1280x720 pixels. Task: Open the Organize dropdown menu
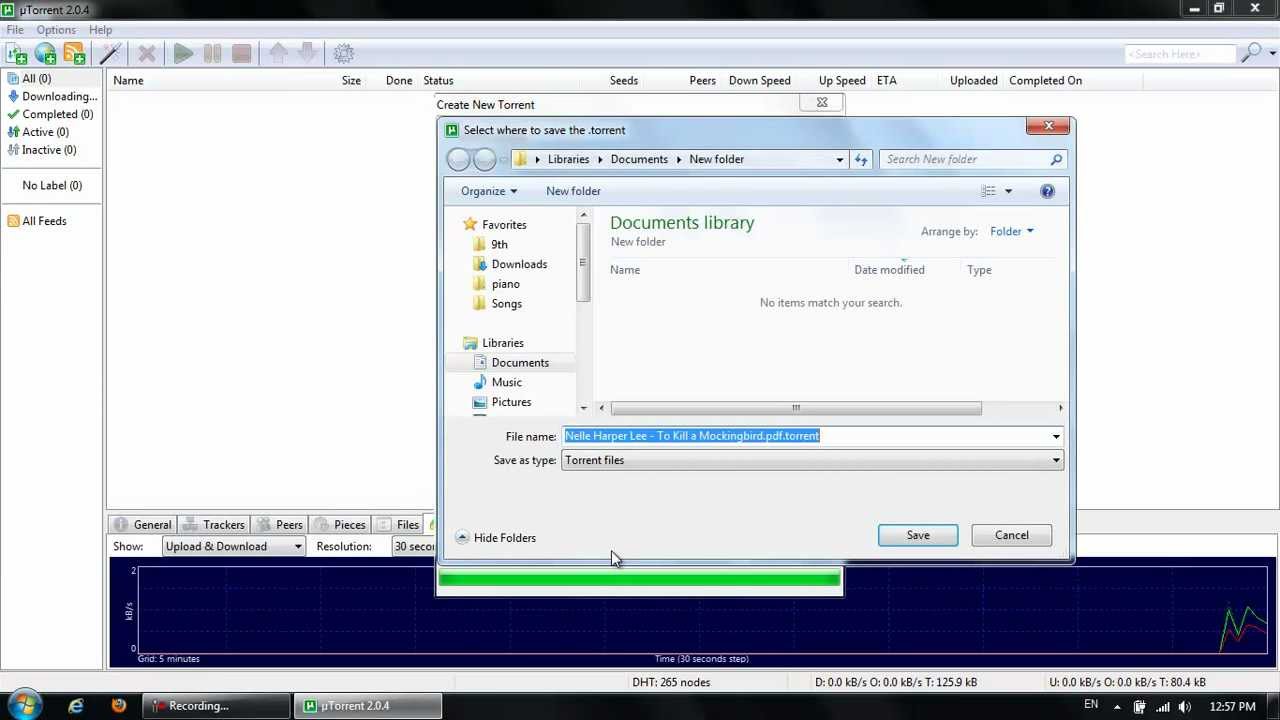(489, 191)
